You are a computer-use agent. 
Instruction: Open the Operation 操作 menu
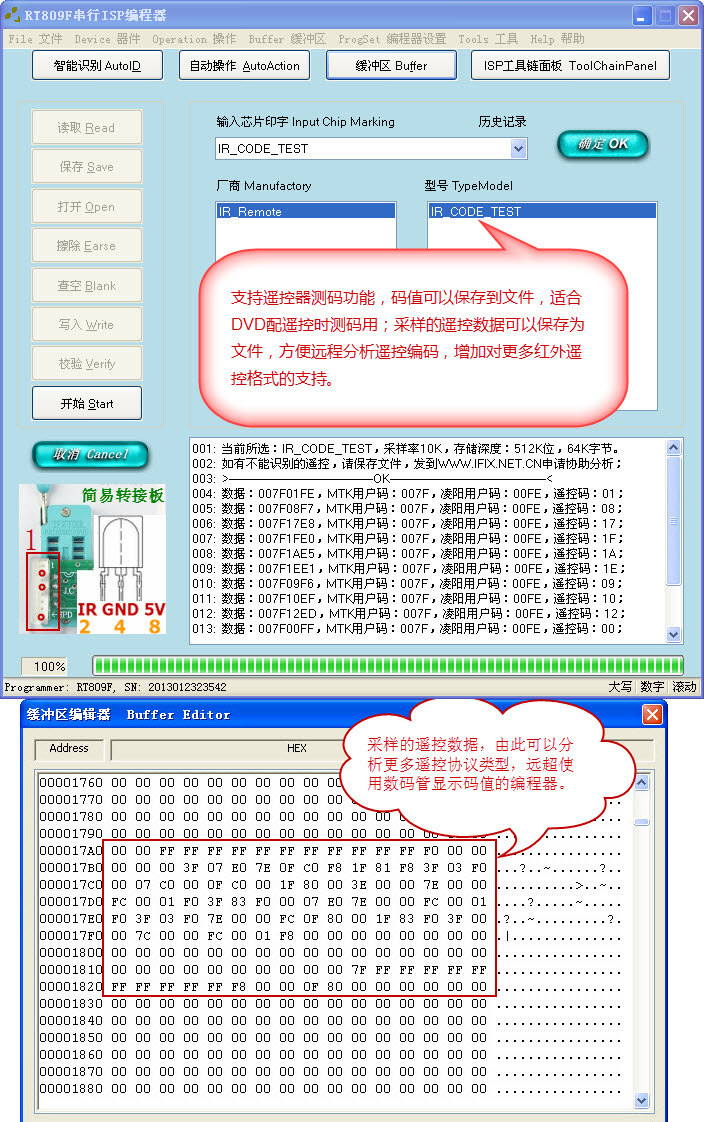pyautogui.click(x=194, y=39)
